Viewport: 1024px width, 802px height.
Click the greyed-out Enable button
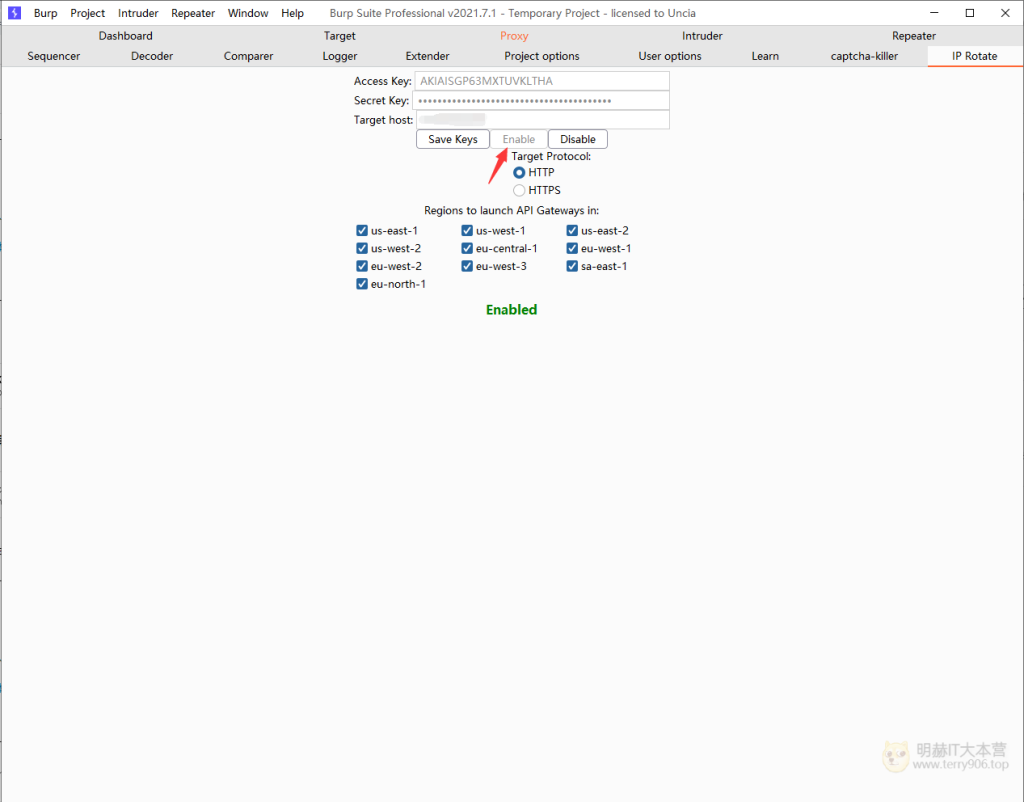tap(519, 139)
